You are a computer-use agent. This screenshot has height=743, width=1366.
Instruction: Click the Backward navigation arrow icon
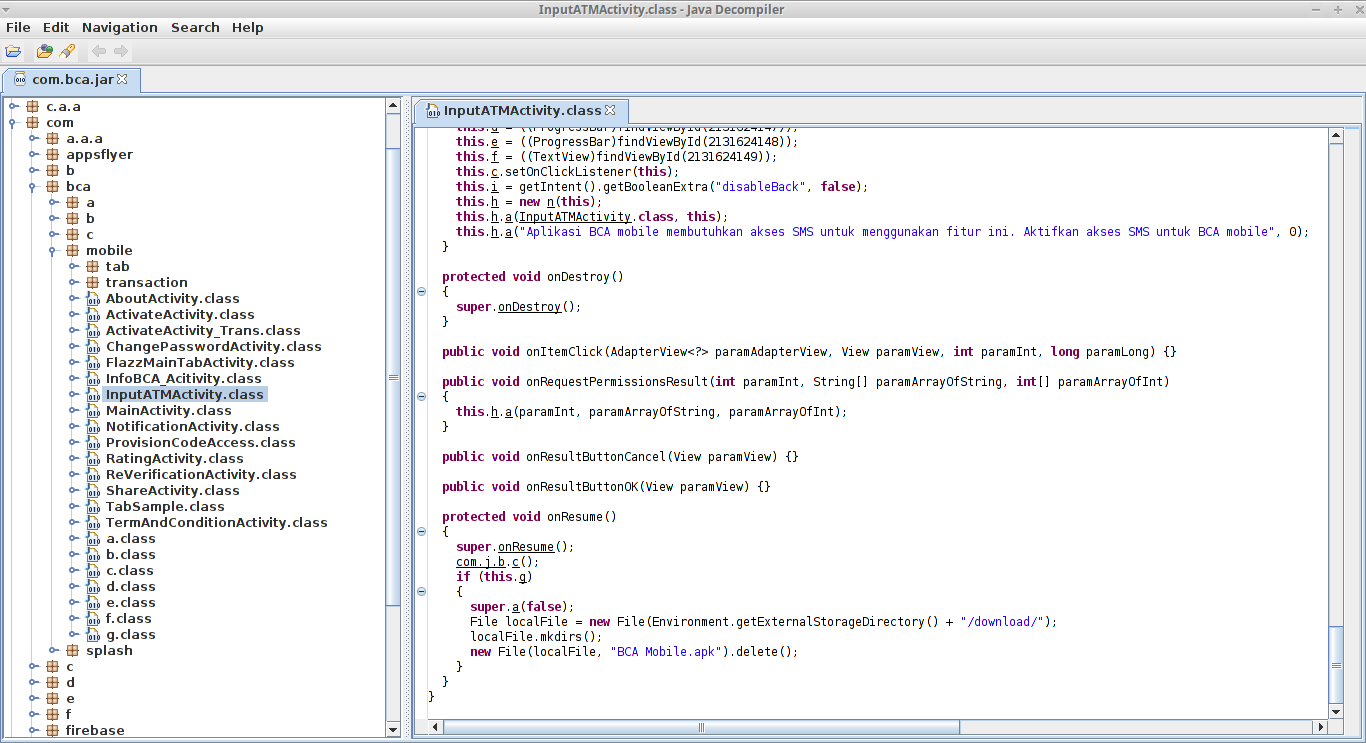pyautogui.click(x=99, y=51)
